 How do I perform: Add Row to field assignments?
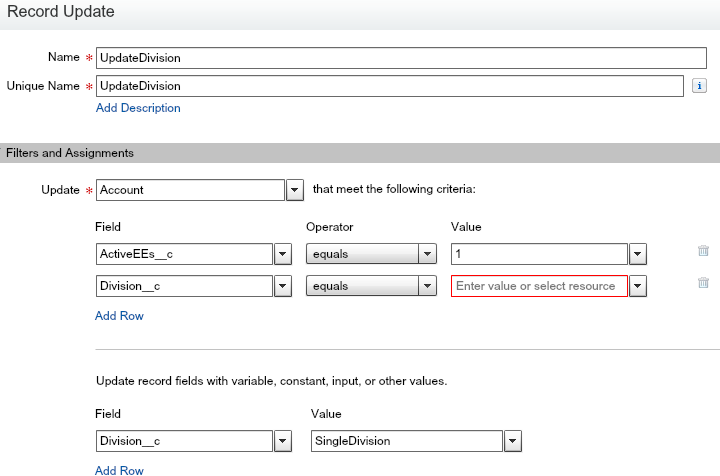click(119, 470)
